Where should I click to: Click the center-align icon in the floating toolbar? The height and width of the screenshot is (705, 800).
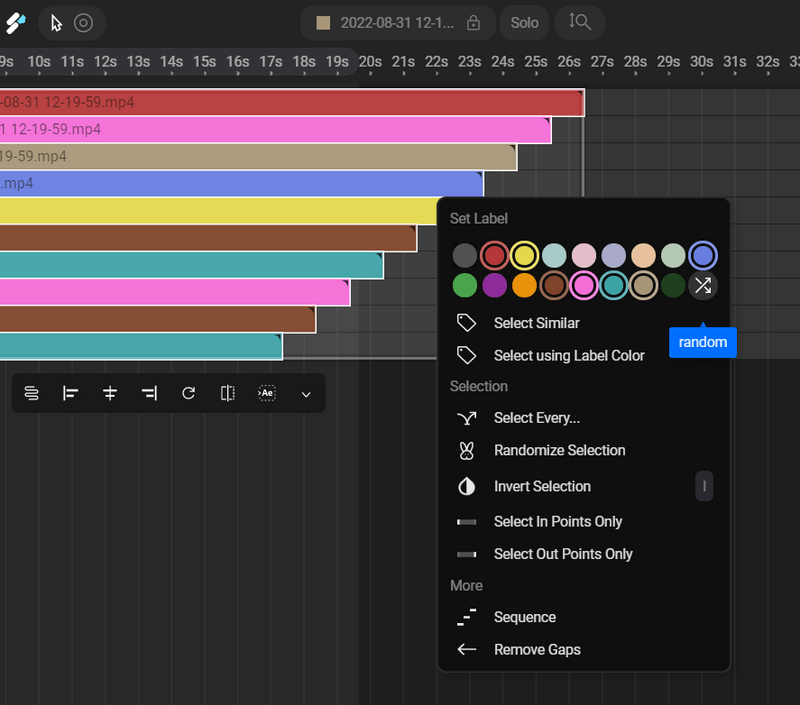[110, 393]
